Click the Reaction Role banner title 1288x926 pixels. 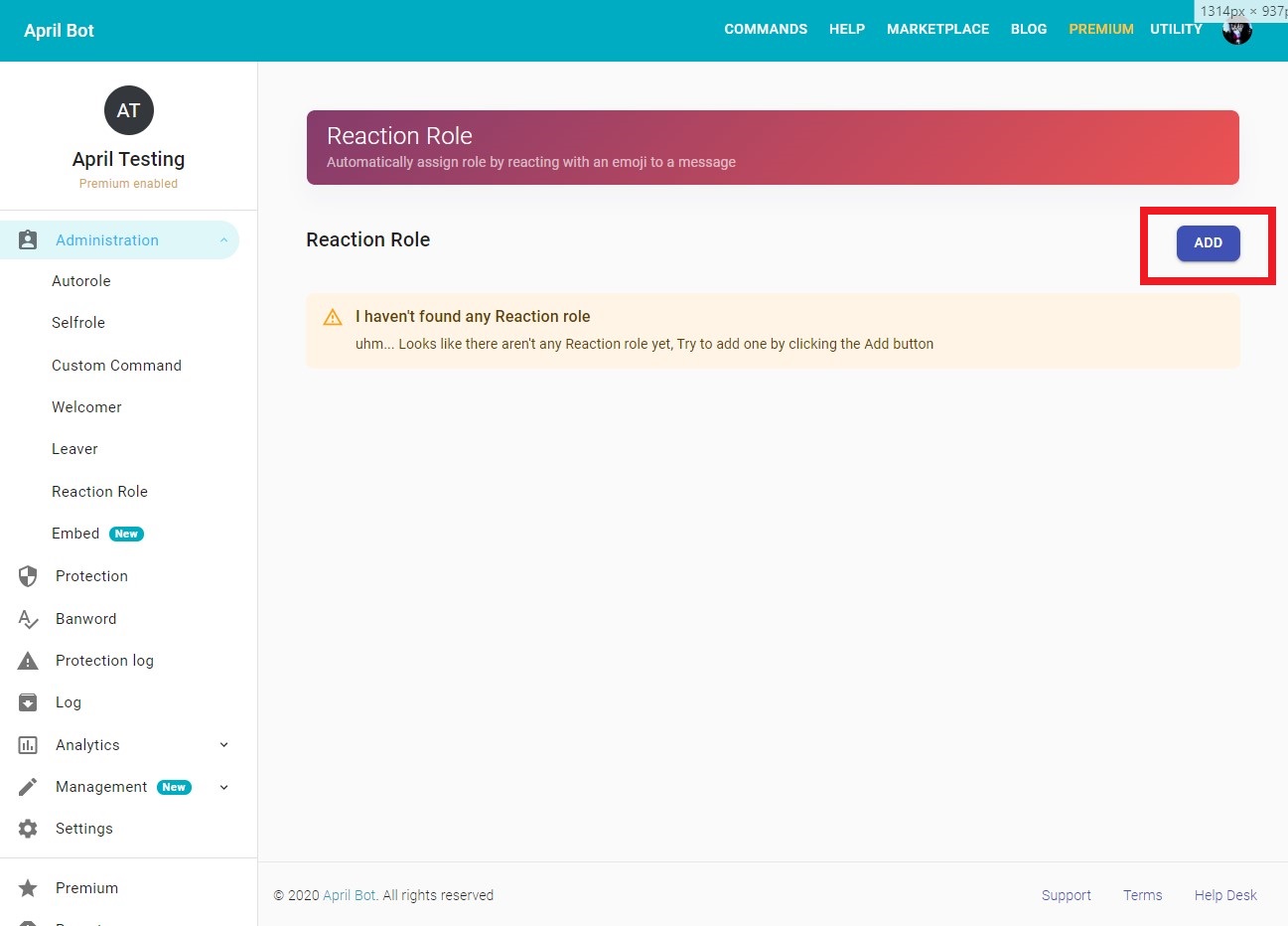[x=399, y=136]
